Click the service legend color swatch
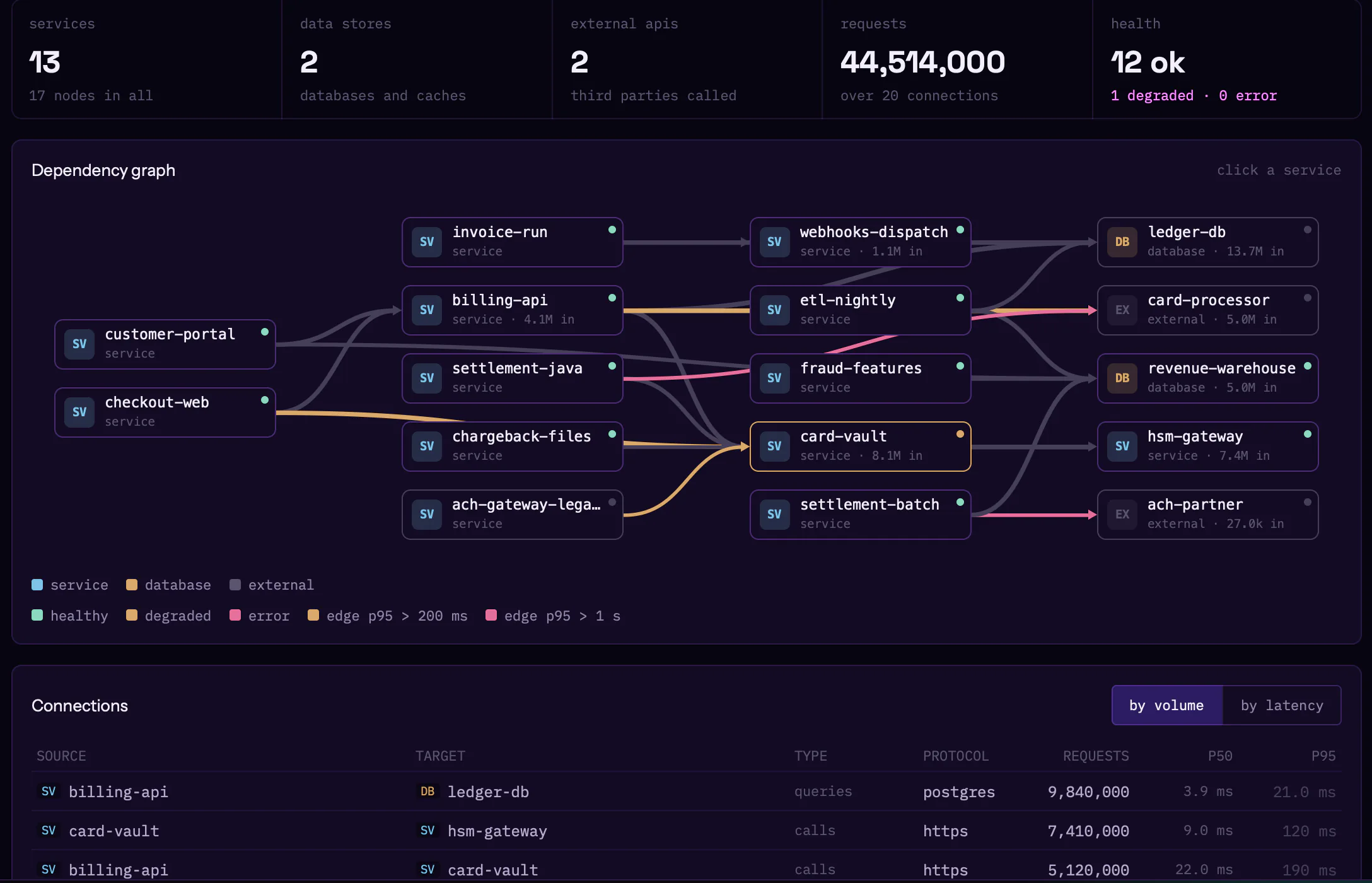 37,585
